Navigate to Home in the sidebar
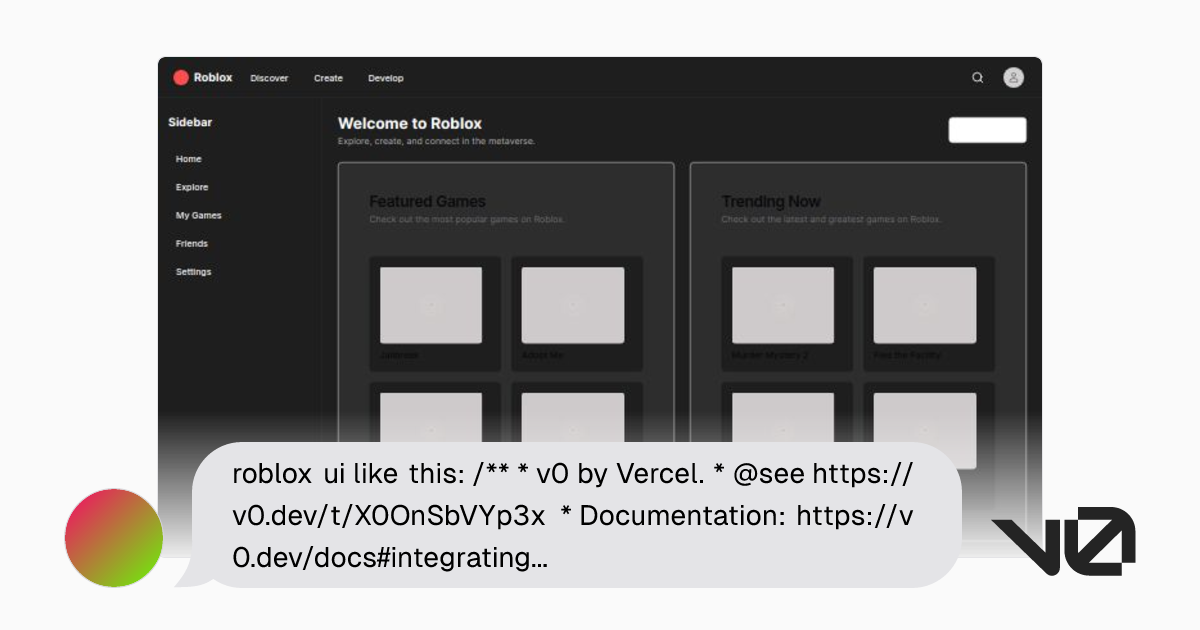1200x630 pixels. [x=188, y=158]
